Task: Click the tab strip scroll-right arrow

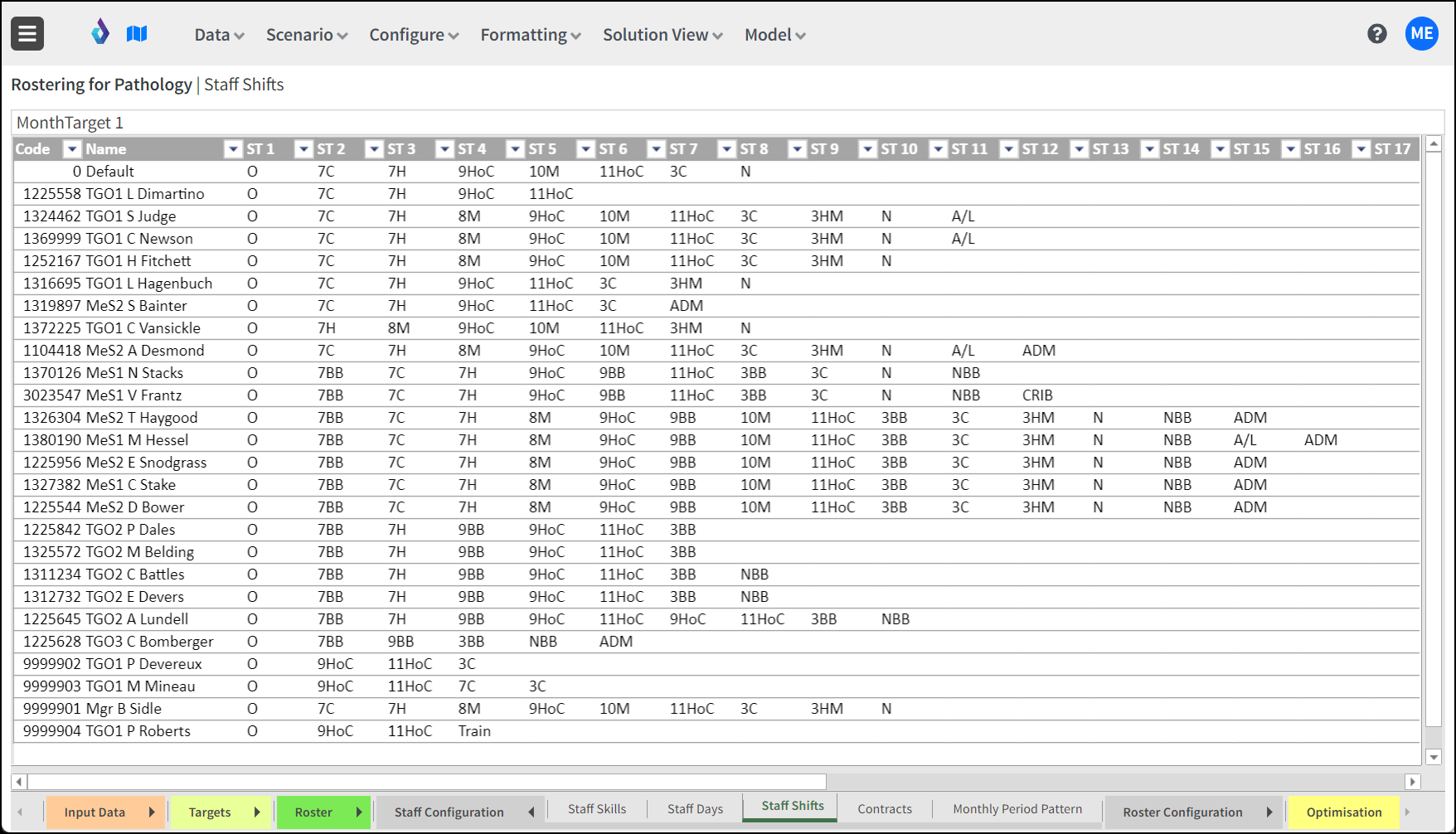Action: pyautogui.click(x=1407, y=812)
